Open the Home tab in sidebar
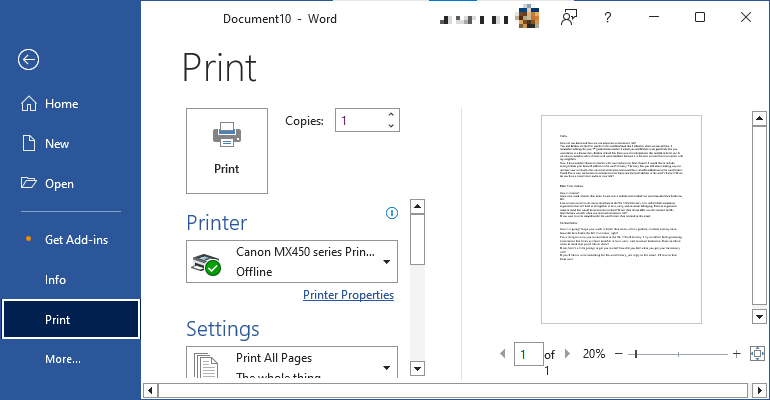 click(x=61, y=104)
